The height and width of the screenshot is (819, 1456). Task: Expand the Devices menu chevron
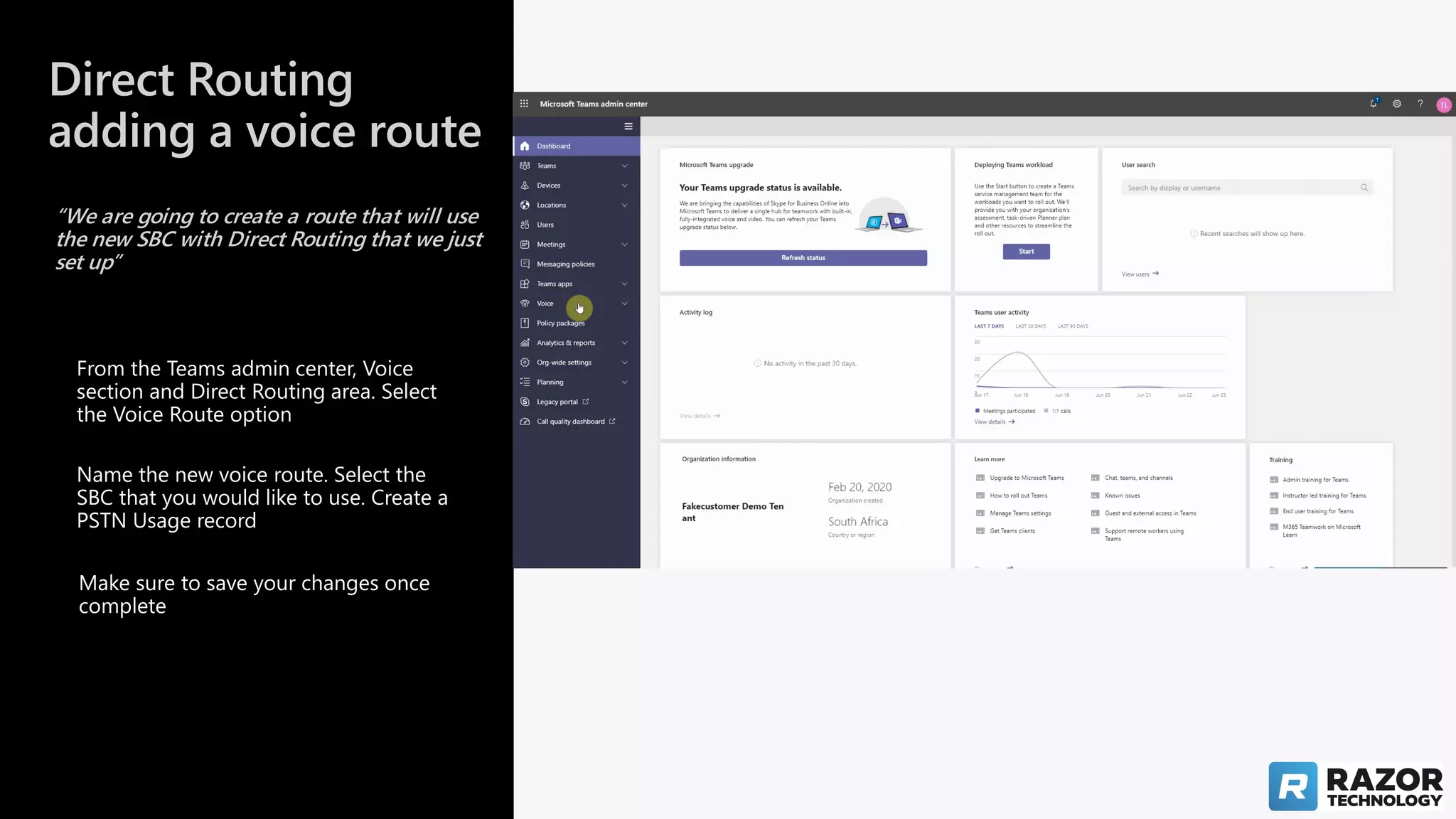625,186
